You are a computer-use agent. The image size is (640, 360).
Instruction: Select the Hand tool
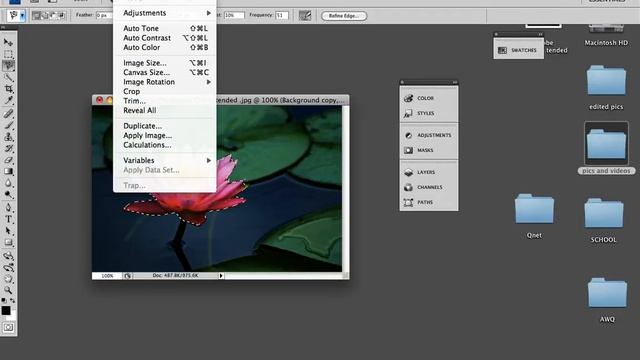[x=8, y=279]
